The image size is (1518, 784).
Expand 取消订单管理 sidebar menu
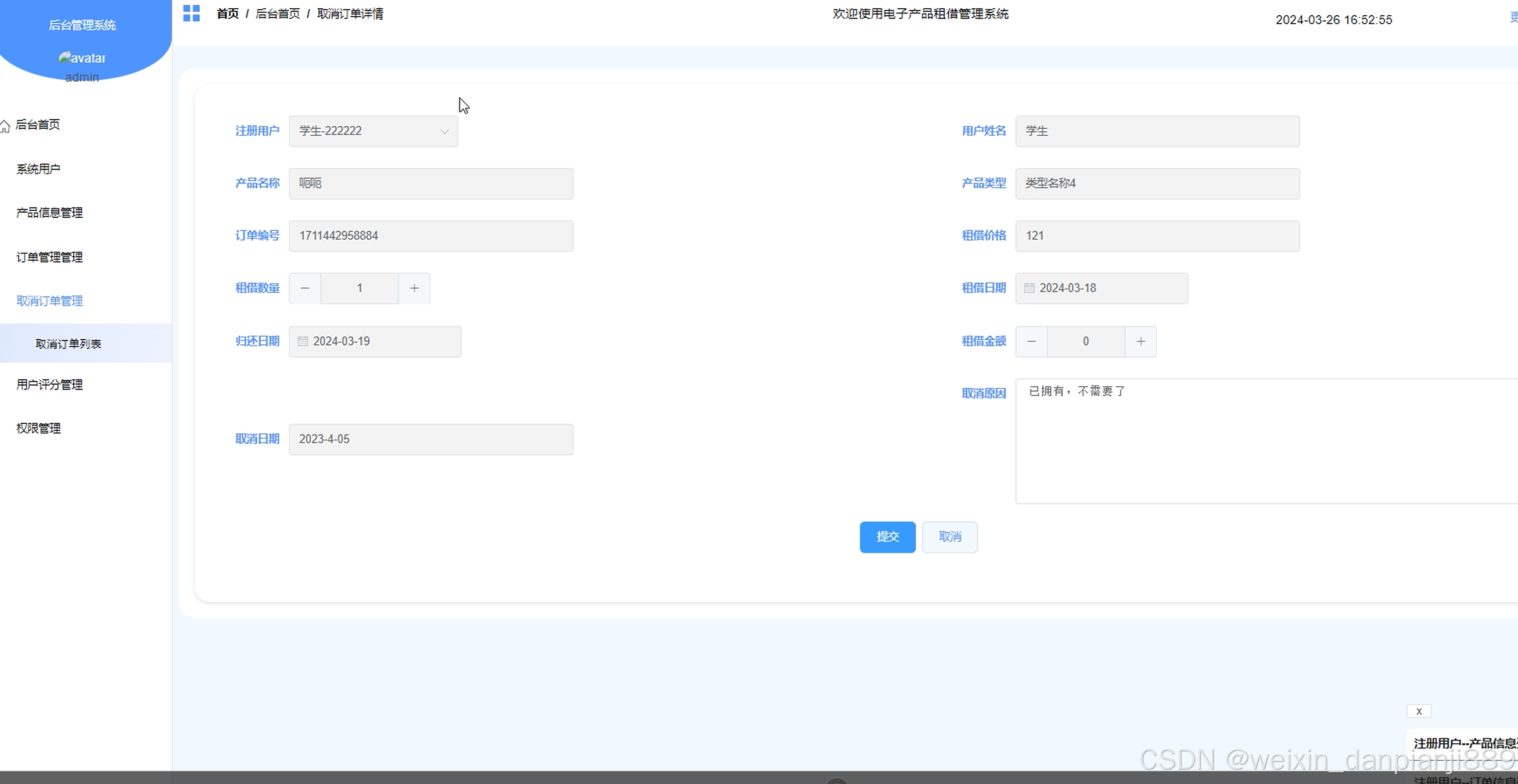[49, 301]
